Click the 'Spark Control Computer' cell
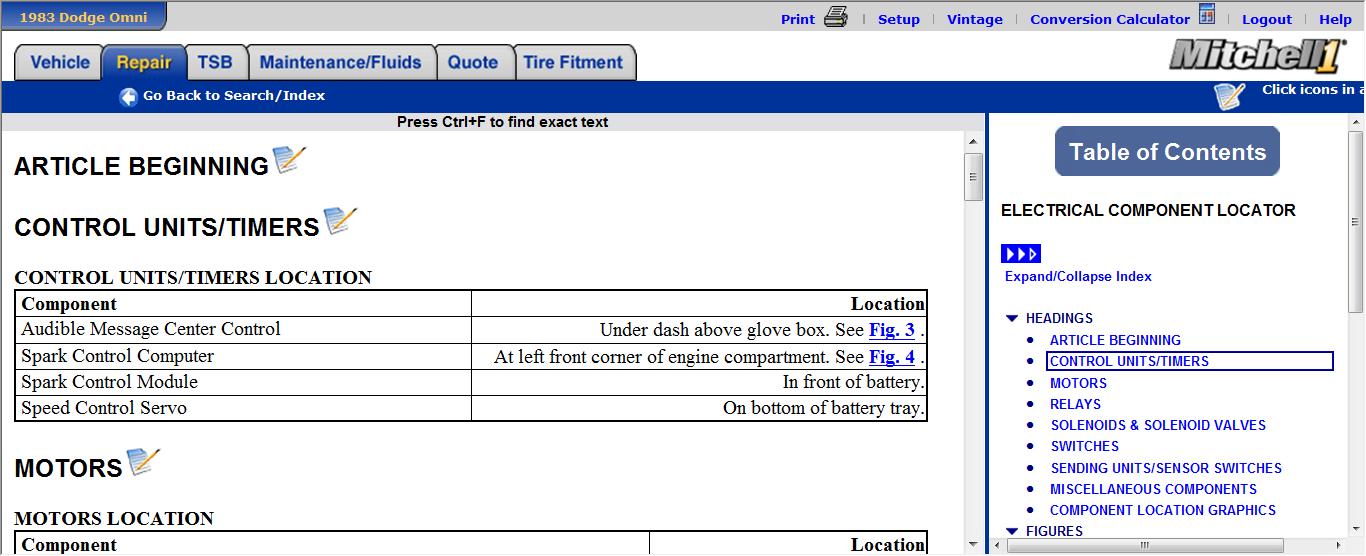Image resolution: width=1366 pixels, height=556 pixels. (x=243, y=357)
